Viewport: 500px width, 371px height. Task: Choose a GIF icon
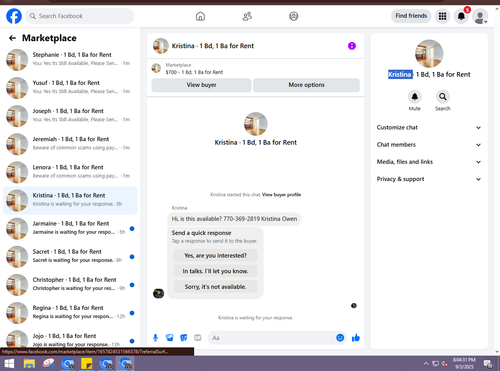(198, 338)
